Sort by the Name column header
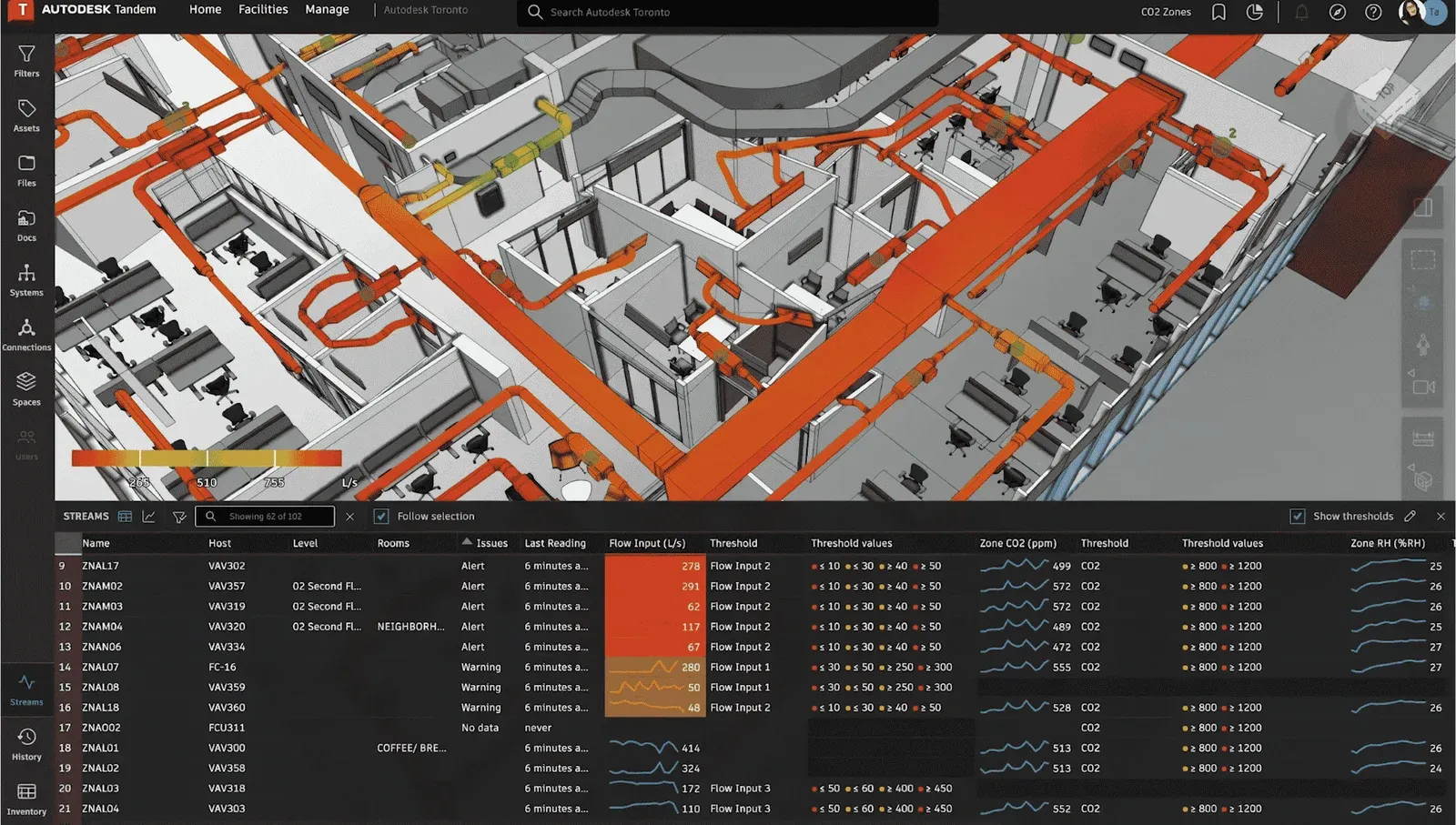 pos(96,543)
